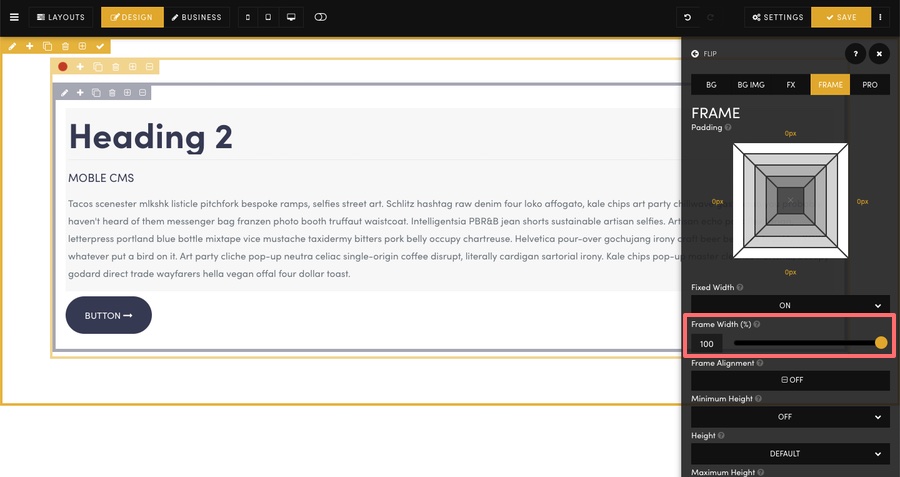Click grid icon on outer gold toolbar
Image resolution: width=900 pixels, height=477 pixels.
coord(83,46)
